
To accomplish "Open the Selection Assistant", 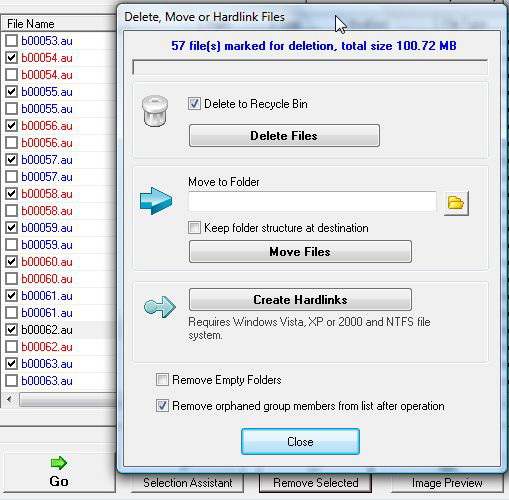I will [x=188, y=483].
